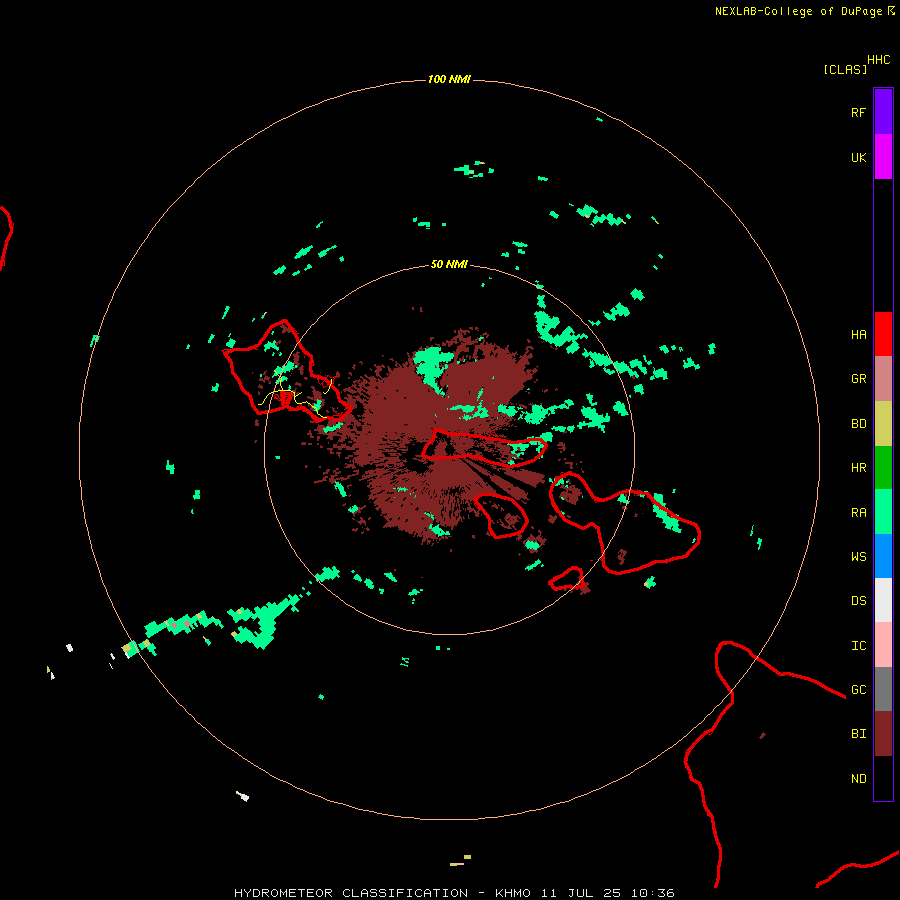
Task: Click the HR dark green legend swatch
Action: point(883,468)
